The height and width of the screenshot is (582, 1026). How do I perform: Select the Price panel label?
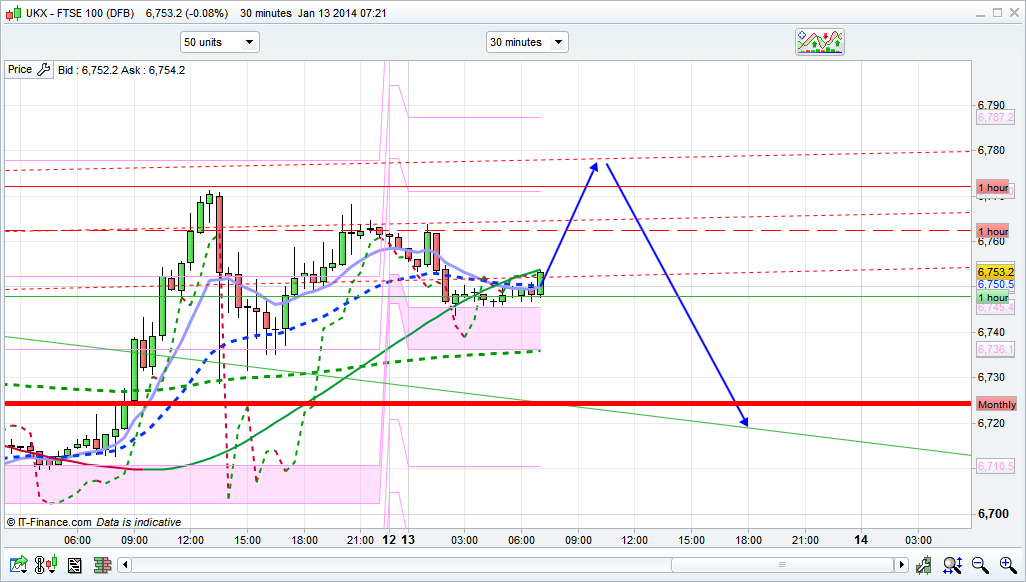[x=20, y=70]
